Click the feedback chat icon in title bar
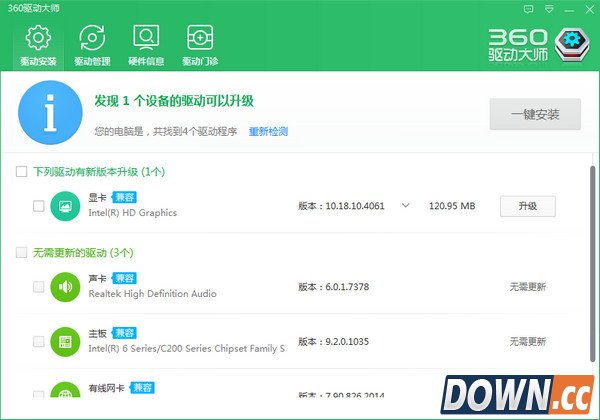600x420 pixels. tap(528, 9)
